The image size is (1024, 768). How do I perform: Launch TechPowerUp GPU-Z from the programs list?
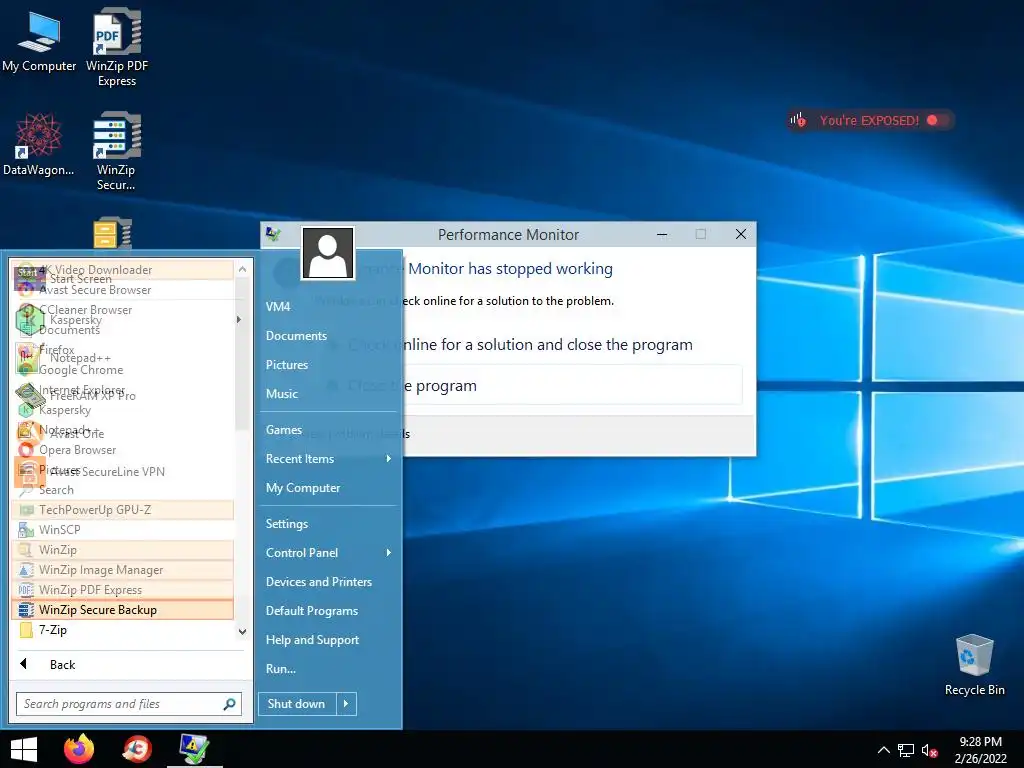click(x=123, y=510)
